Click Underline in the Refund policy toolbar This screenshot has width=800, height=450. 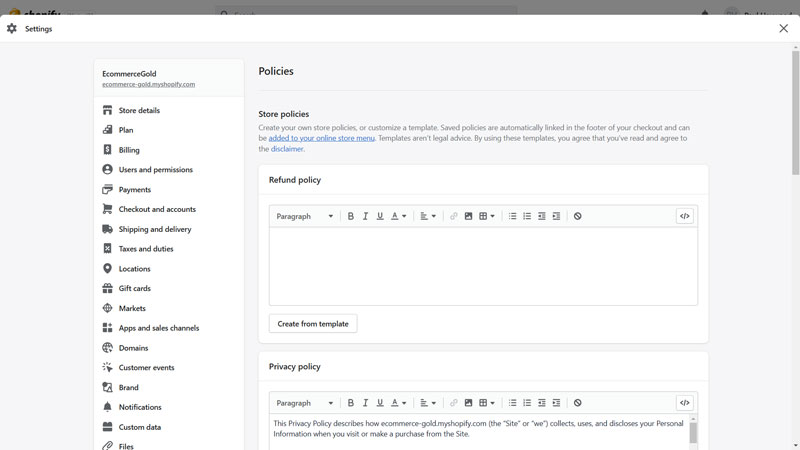tap(380, 216)
